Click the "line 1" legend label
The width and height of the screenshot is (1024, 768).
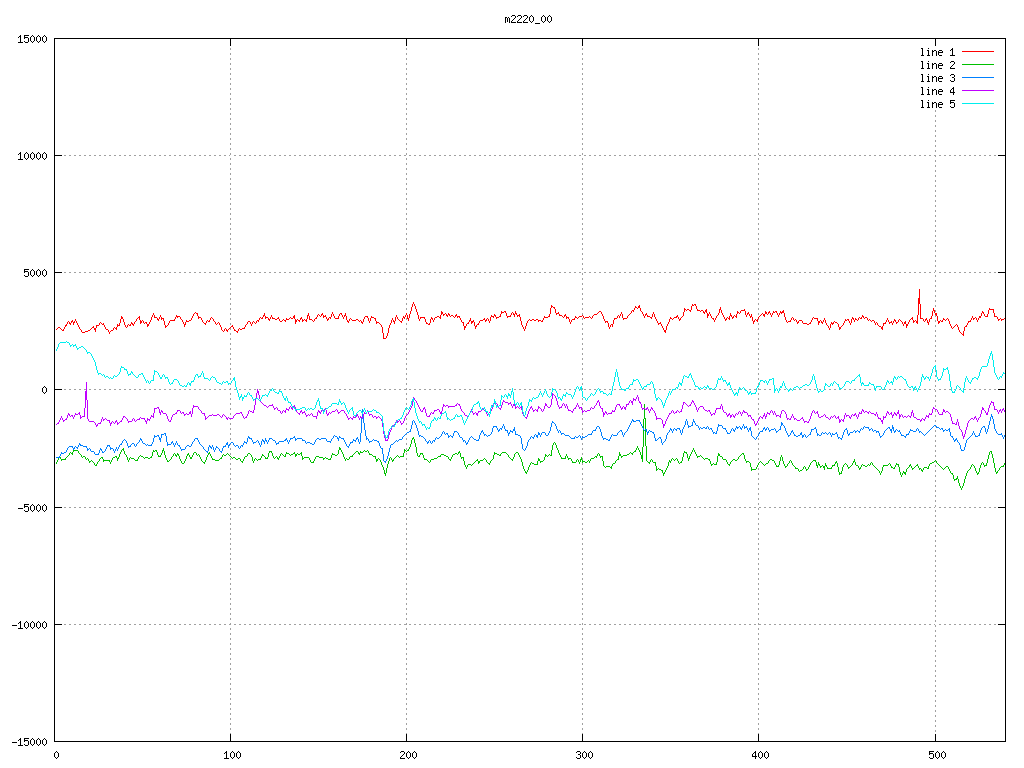(937, 52)
